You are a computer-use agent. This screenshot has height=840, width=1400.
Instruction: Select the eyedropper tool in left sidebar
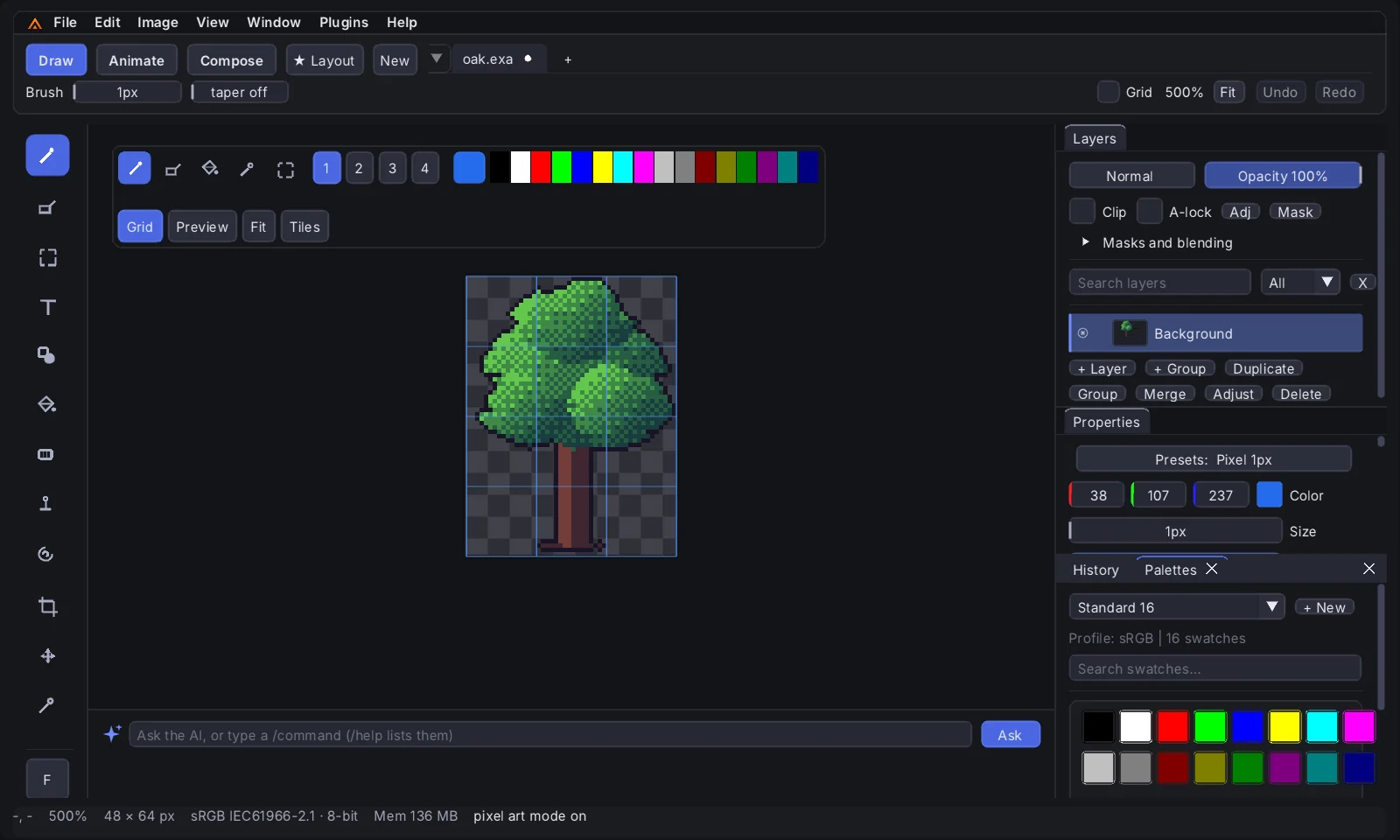pos(47,705)
